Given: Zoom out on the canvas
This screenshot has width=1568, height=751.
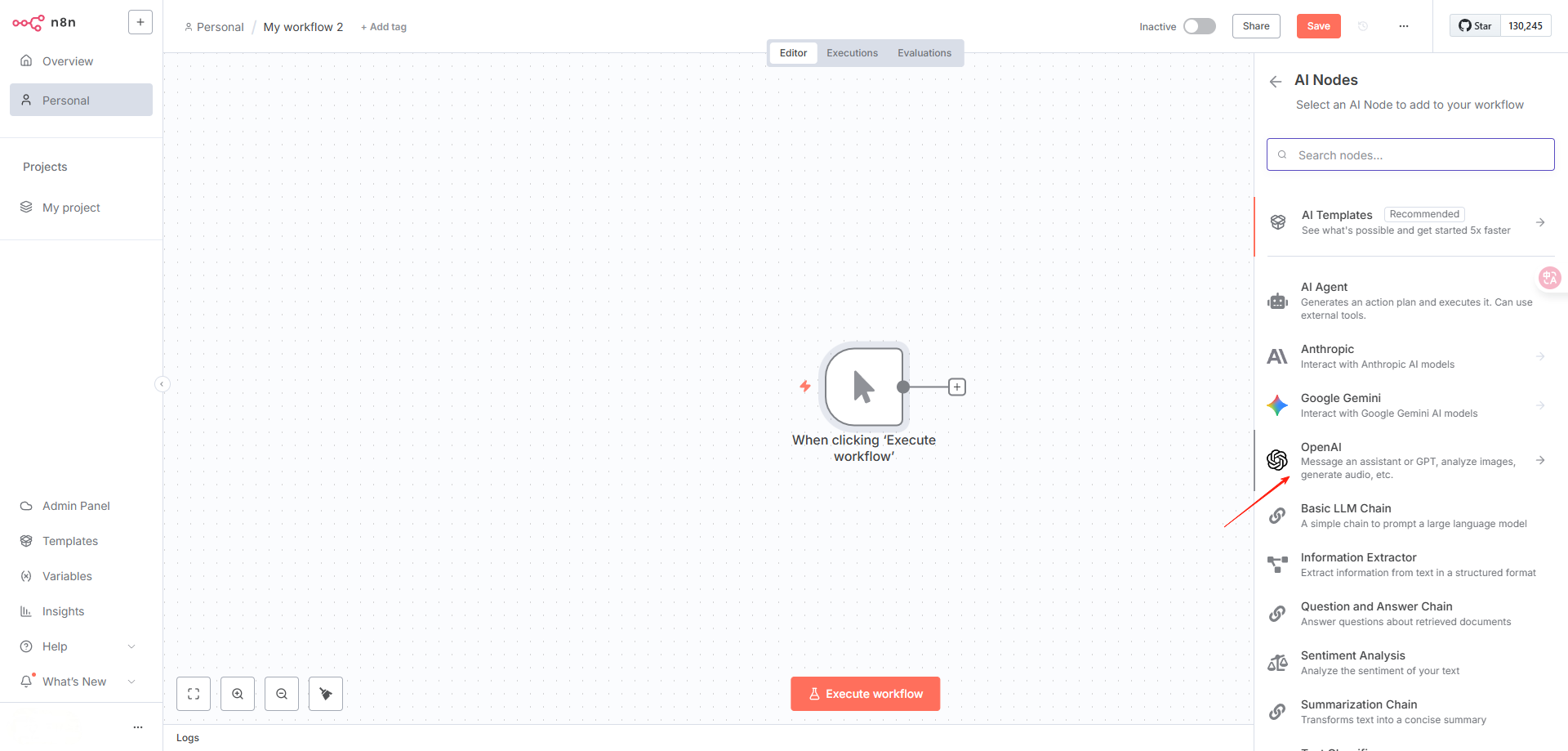Looking at the screenshot, I should click(282, 694).
